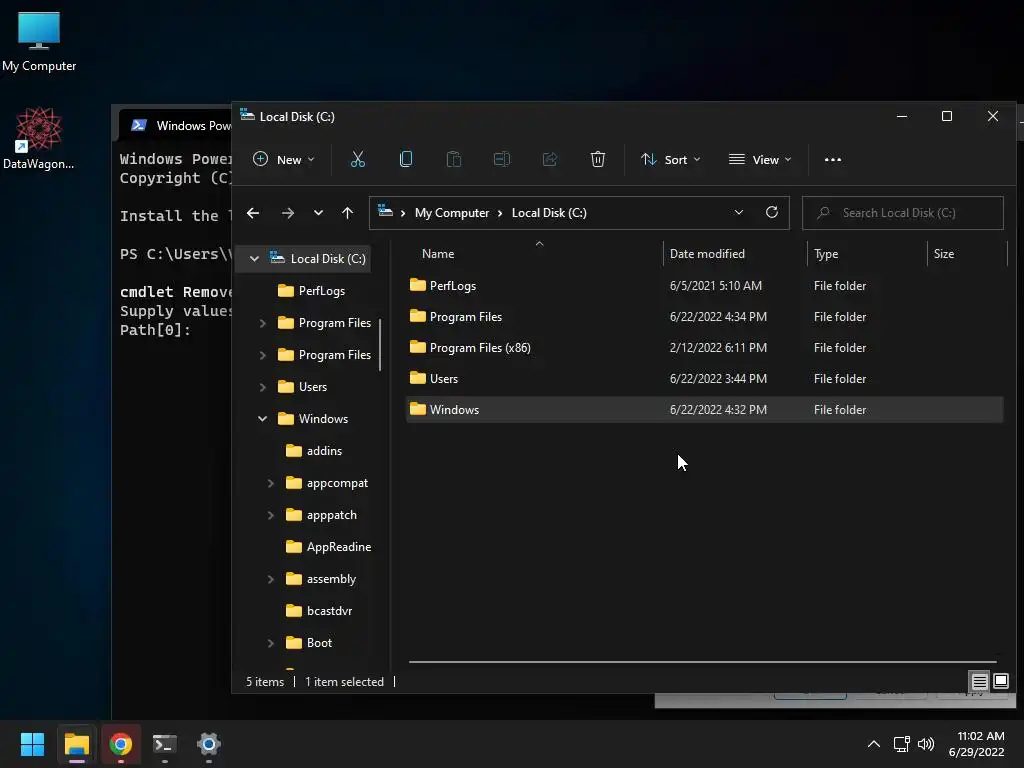The height and width of the screenshot is (768, 1024).
Task: Select the Windows folder row in list
Action: click(704, 409)
